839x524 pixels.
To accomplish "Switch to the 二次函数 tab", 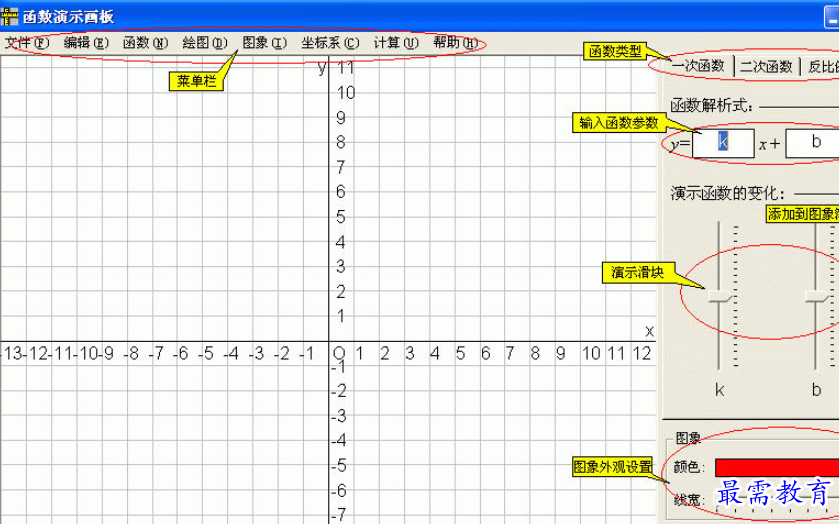I will [766, 67].
